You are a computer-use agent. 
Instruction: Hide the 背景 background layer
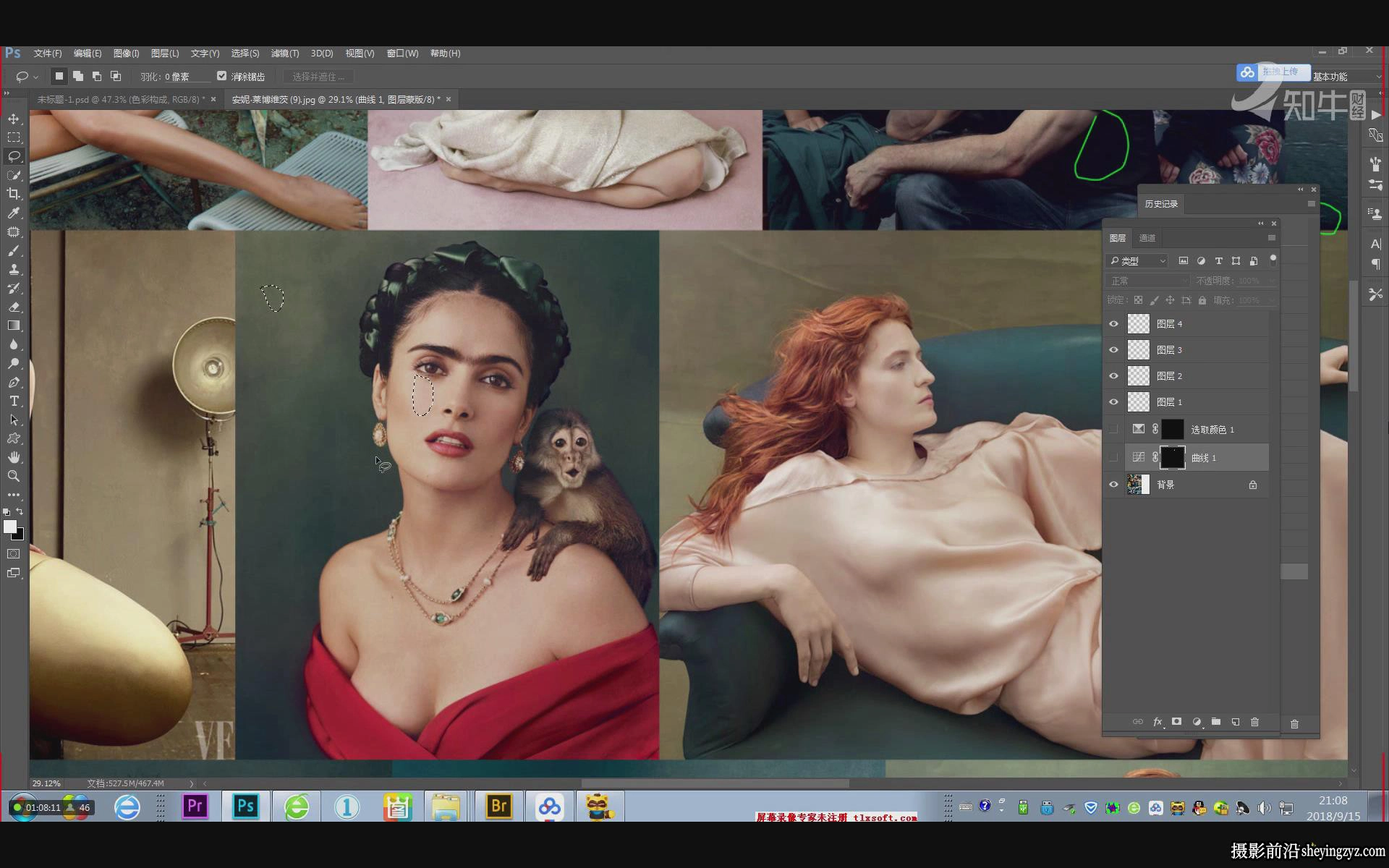(x=1114, y=485)
